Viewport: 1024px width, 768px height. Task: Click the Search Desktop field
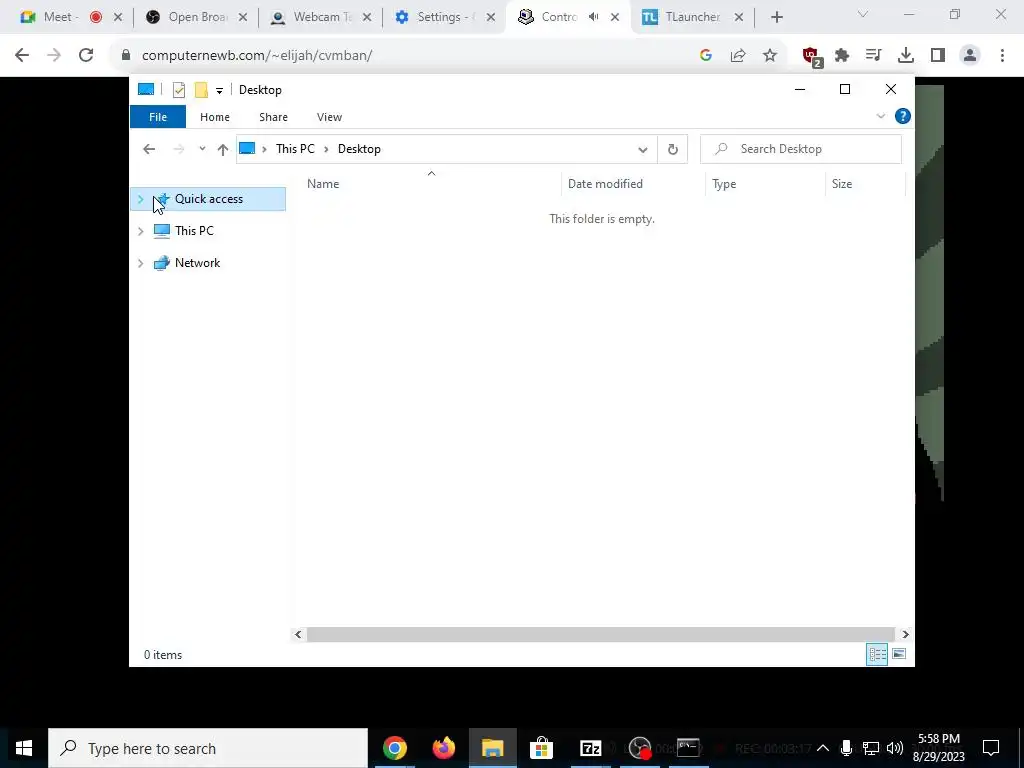pos(801,149)
